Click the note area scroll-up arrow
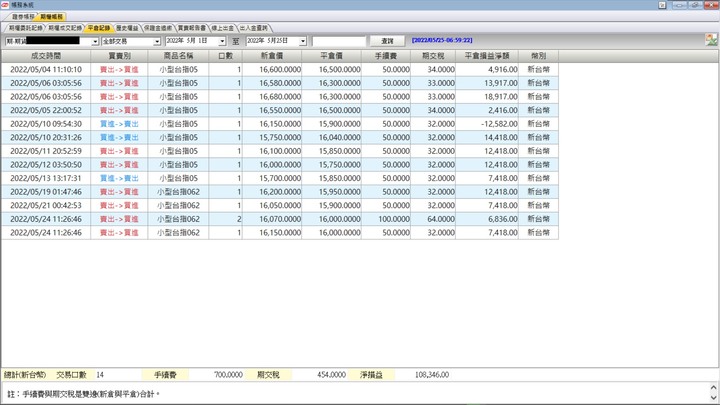This screenshot has height=405, width=720. pyautogui.click(x=714, y=387)
